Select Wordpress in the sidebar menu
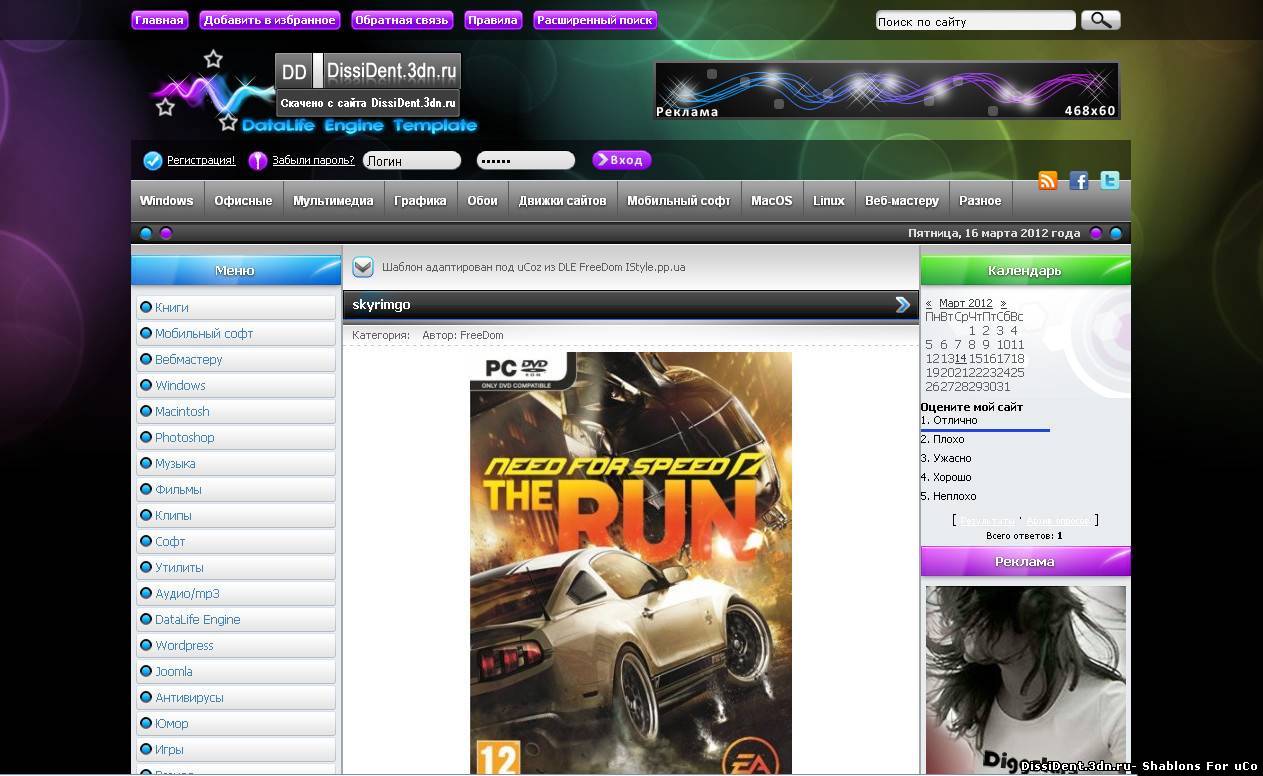The height and width of the screenshot is (776, 1263). 236,645
